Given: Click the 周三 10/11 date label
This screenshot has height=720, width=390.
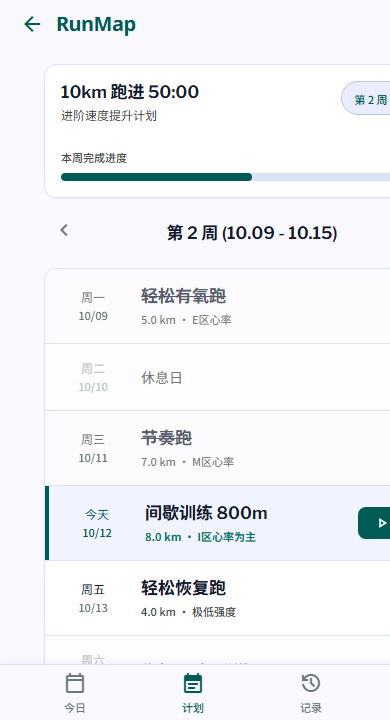Looking at the screenshot, I should (93, 449).
